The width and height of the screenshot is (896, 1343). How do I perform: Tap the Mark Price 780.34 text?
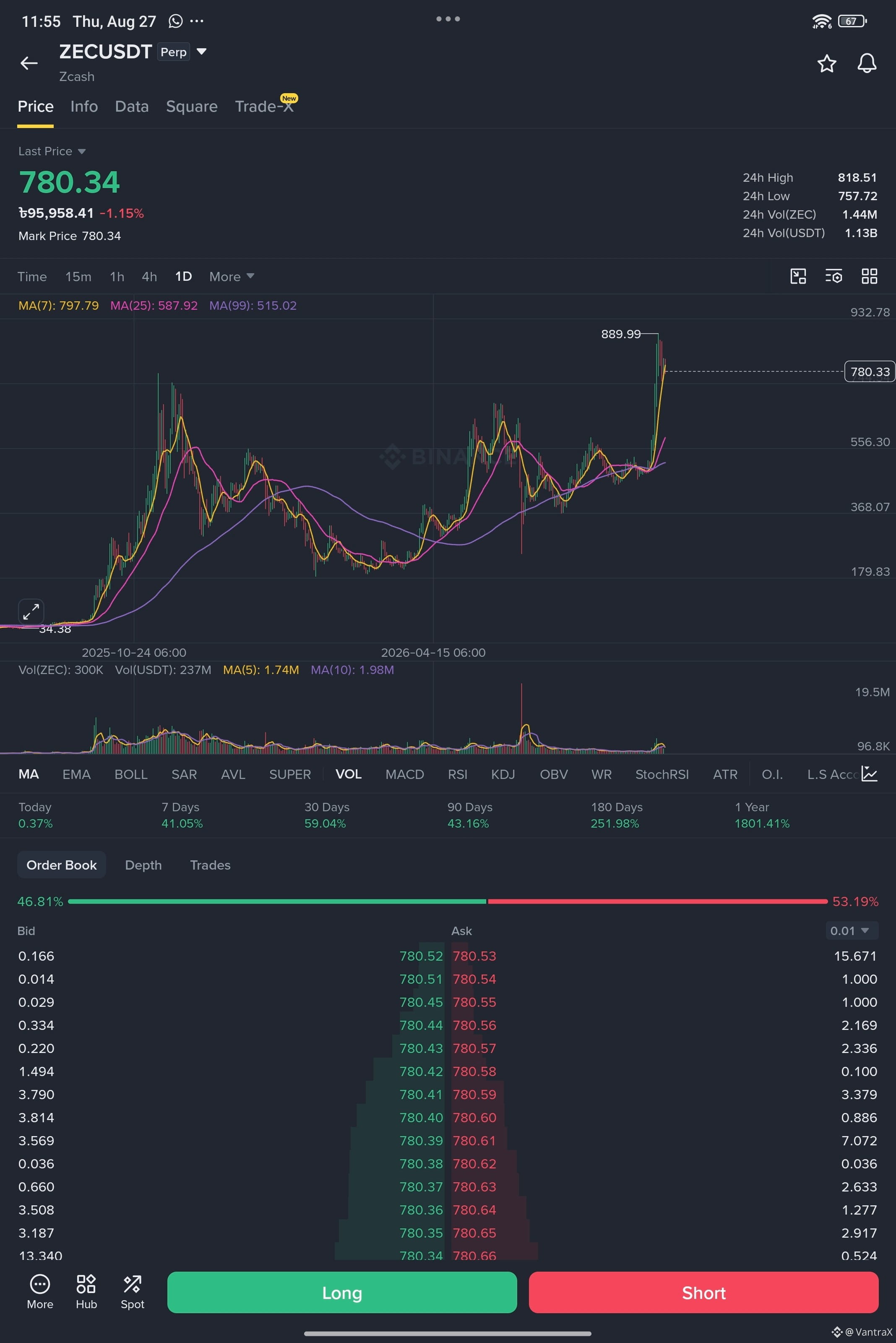[70, 236]
